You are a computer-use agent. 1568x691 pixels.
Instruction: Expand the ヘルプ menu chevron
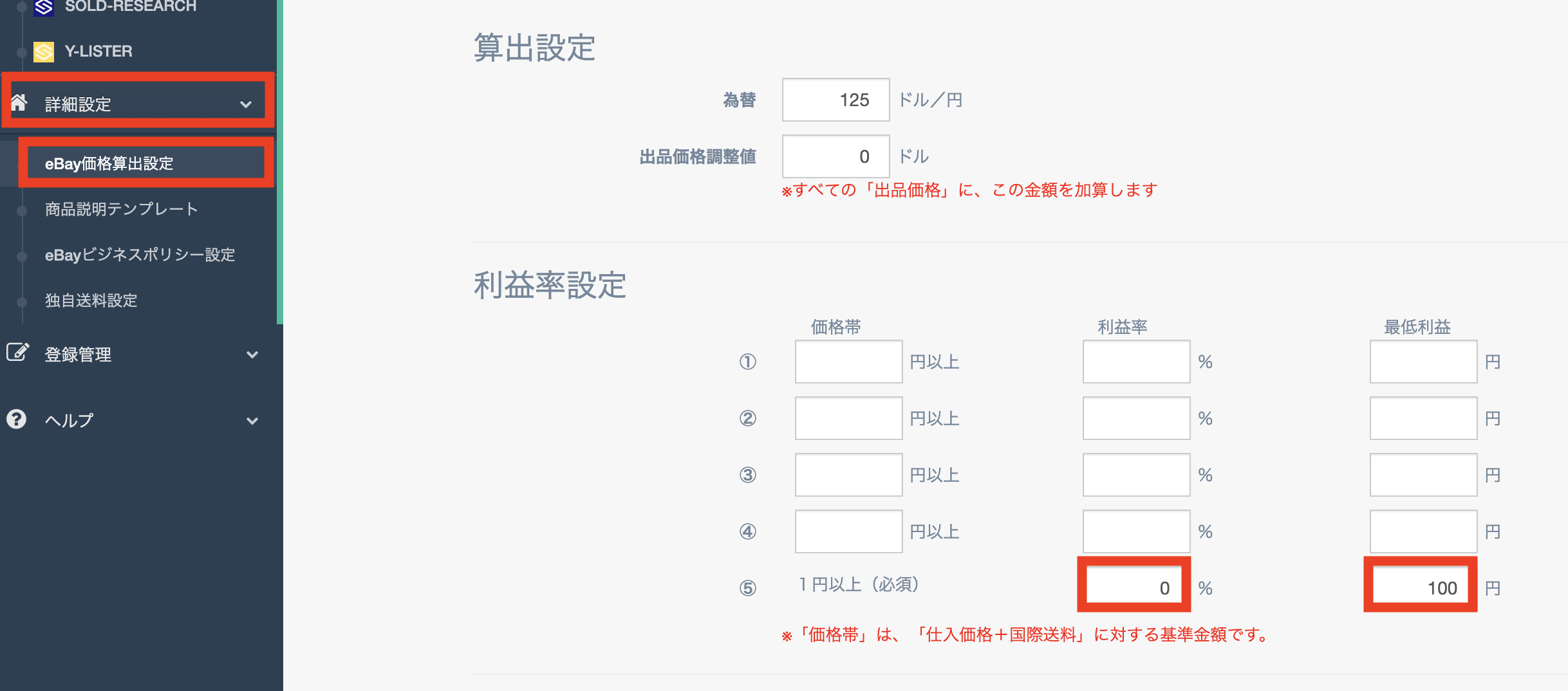[x=252, y=421]
